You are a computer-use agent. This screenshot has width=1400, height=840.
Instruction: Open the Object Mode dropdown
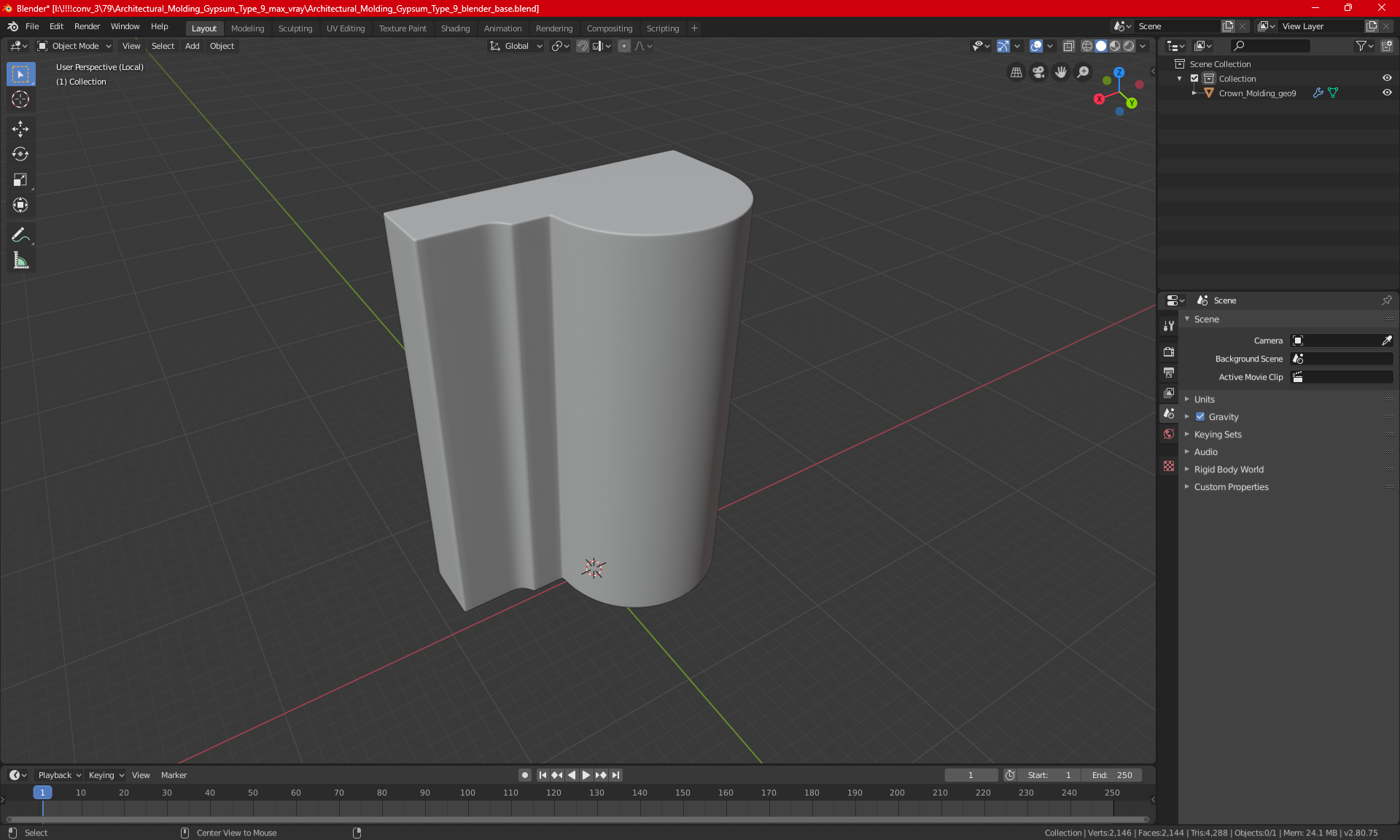pos(74,46)
